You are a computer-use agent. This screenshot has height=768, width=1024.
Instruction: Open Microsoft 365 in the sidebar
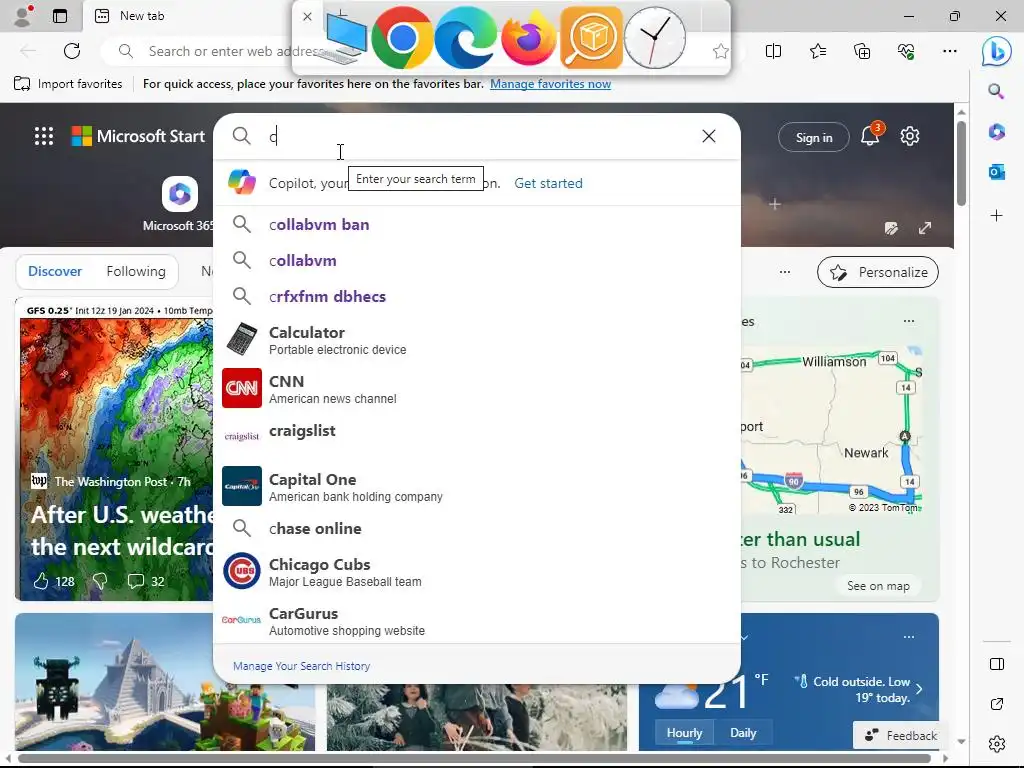coord(996,132)
